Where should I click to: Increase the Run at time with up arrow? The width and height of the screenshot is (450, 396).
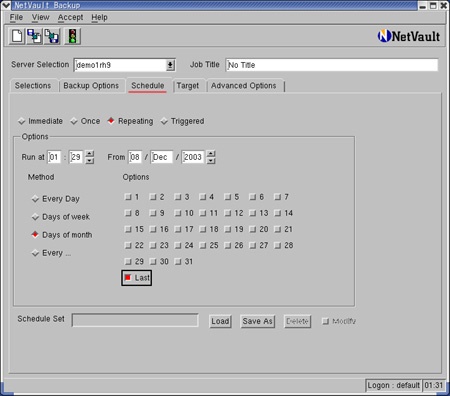click(90, 154)
